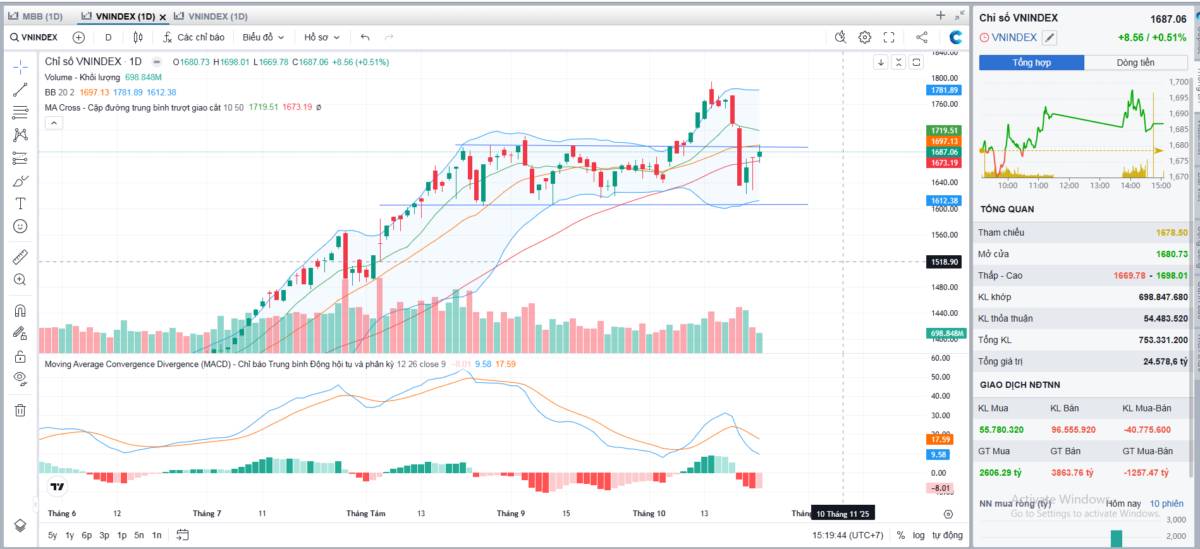
Task: Click the collapse arrows icon beside plus
Action: point(958,16)
